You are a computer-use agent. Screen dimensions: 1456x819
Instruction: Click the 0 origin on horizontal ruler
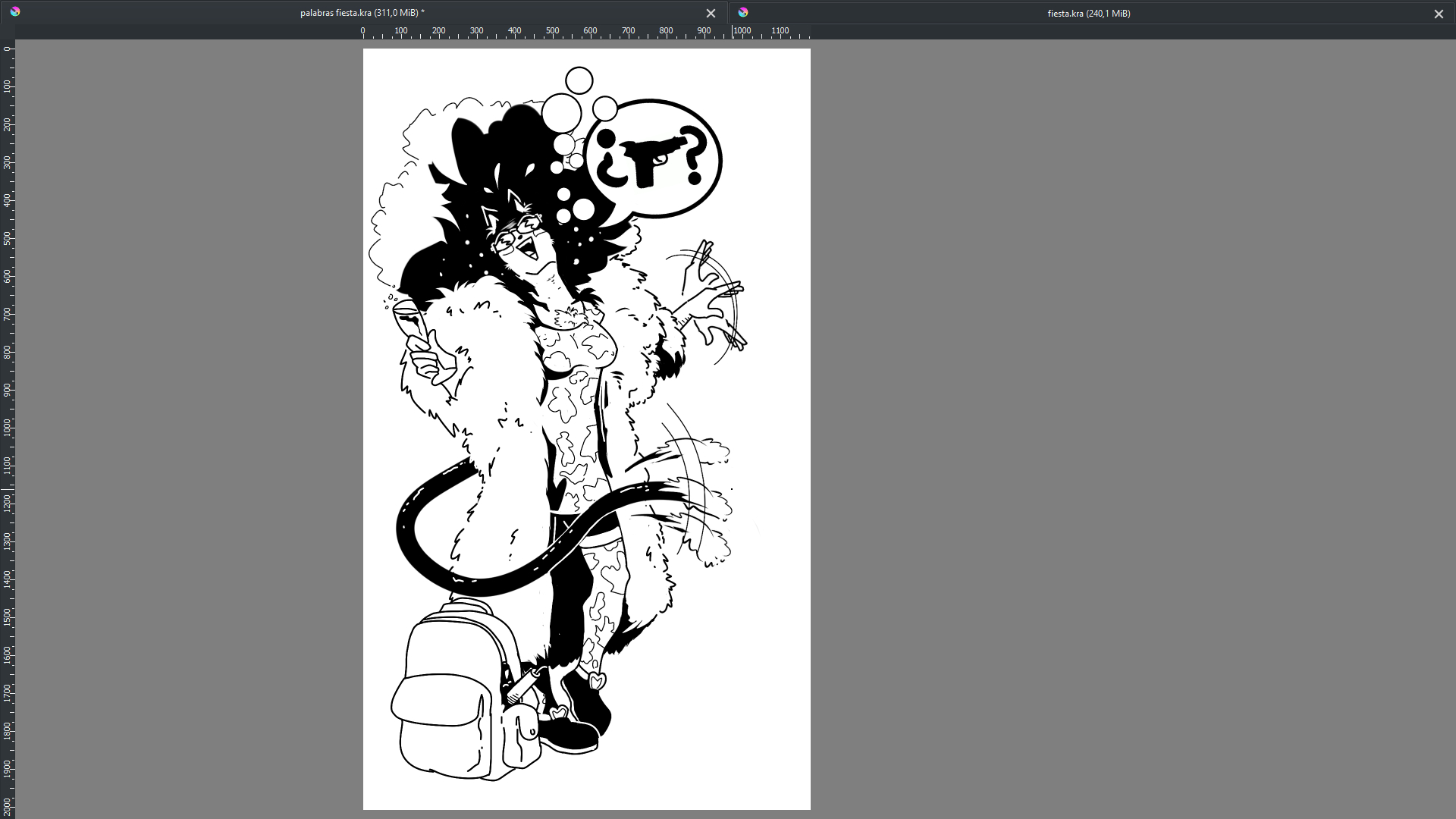coord(363,31)
